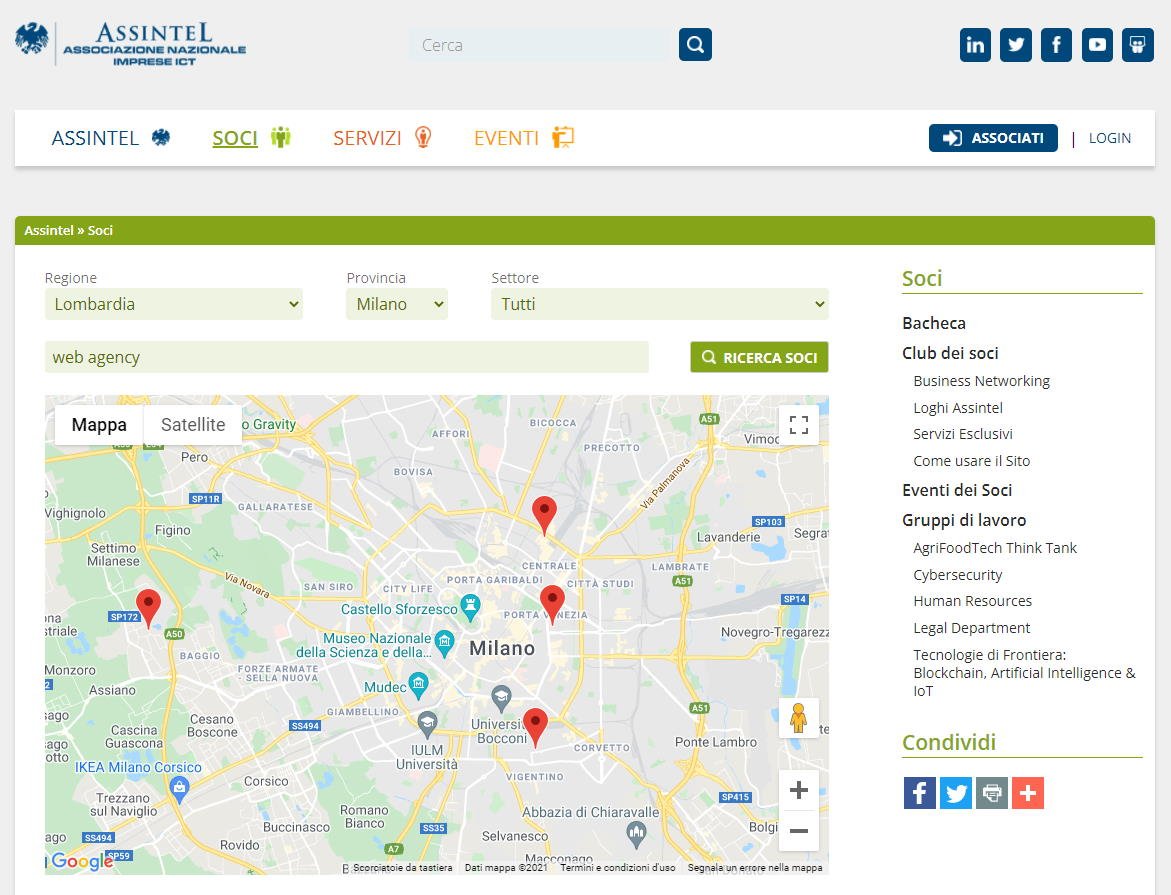This screenshot has height=895, width=1171.
Task: Open Business Networking link
Action: 981,381
